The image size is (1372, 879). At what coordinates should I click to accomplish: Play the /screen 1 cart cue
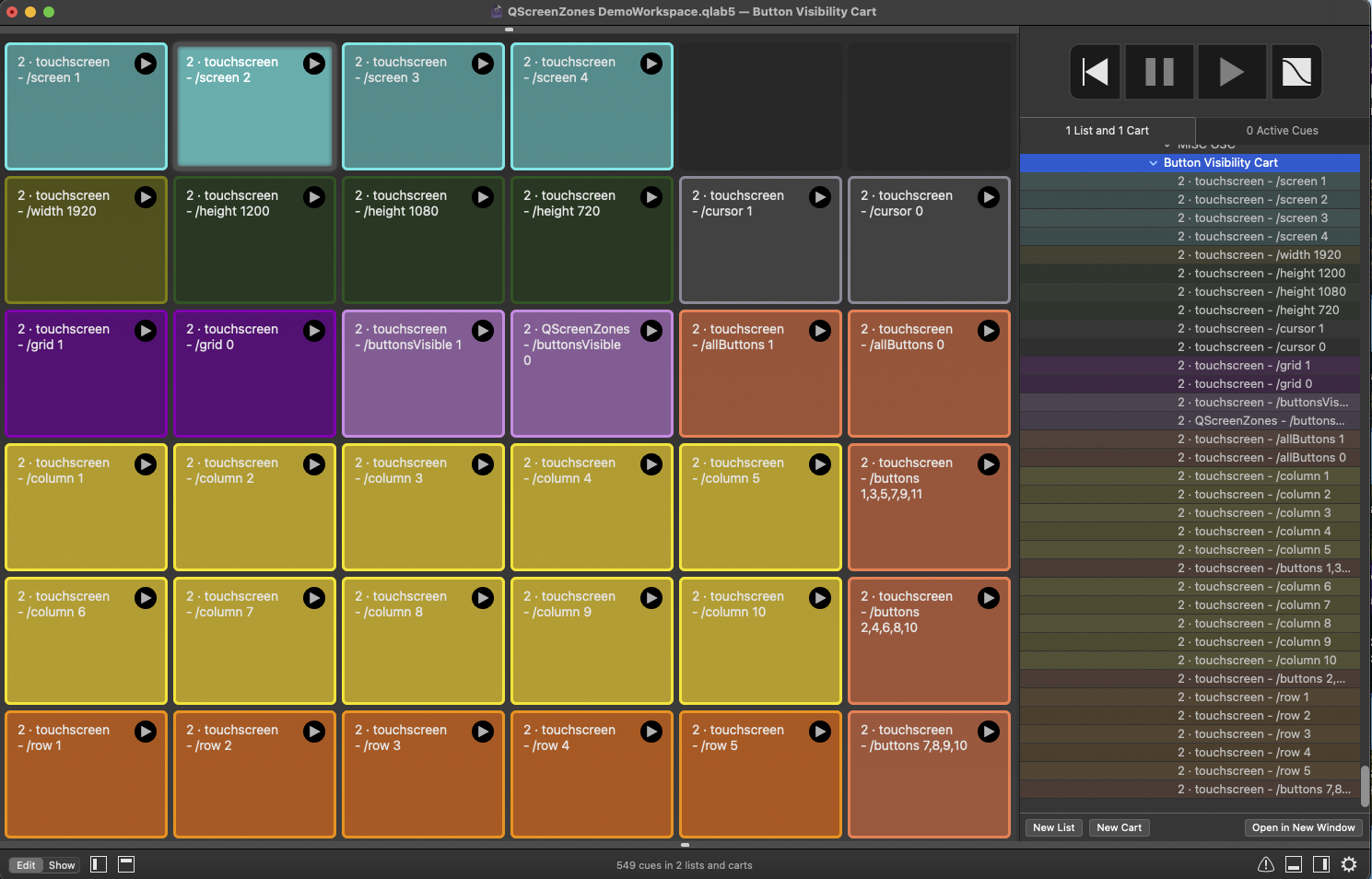pyautogui.click(x=146, y=64)
